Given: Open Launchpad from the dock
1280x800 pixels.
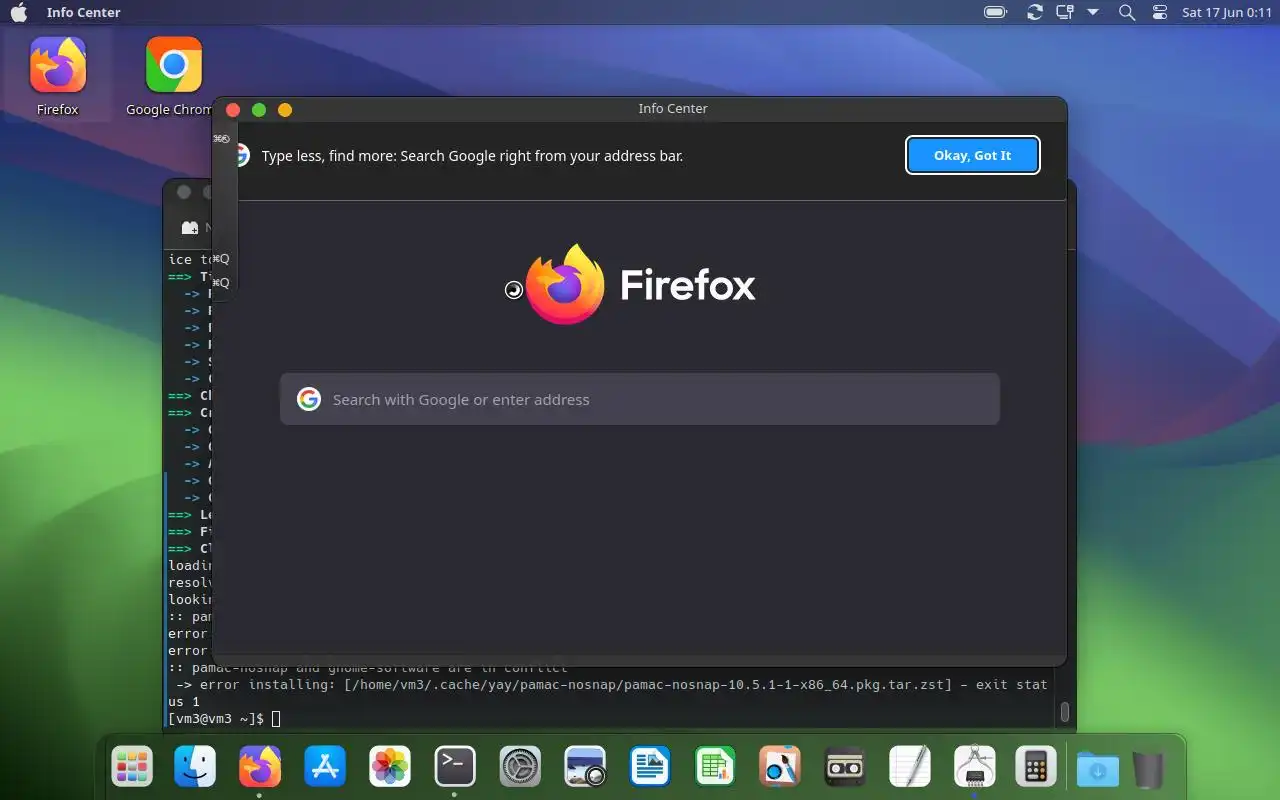Looking at the screenshot, I should click(x=132, y=767).
